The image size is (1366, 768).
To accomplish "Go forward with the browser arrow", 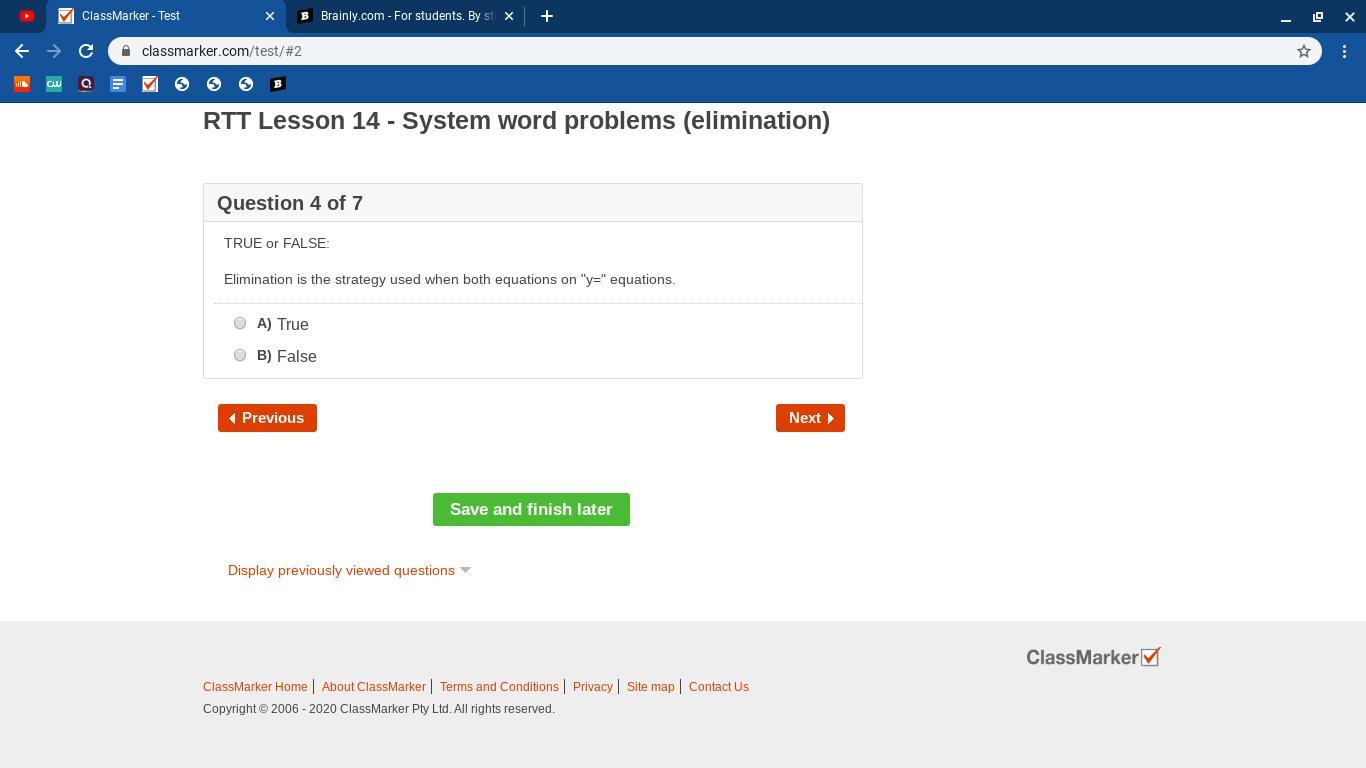I will (54, 51).
